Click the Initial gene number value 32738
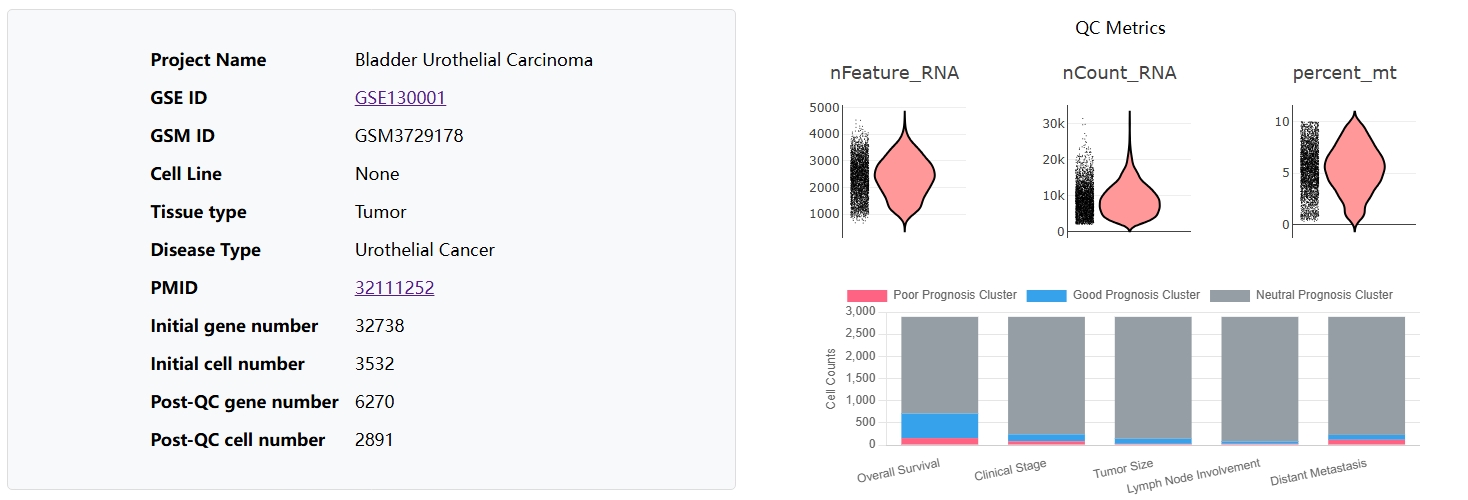Viewport: 1468px width, 500px height. 379,326
